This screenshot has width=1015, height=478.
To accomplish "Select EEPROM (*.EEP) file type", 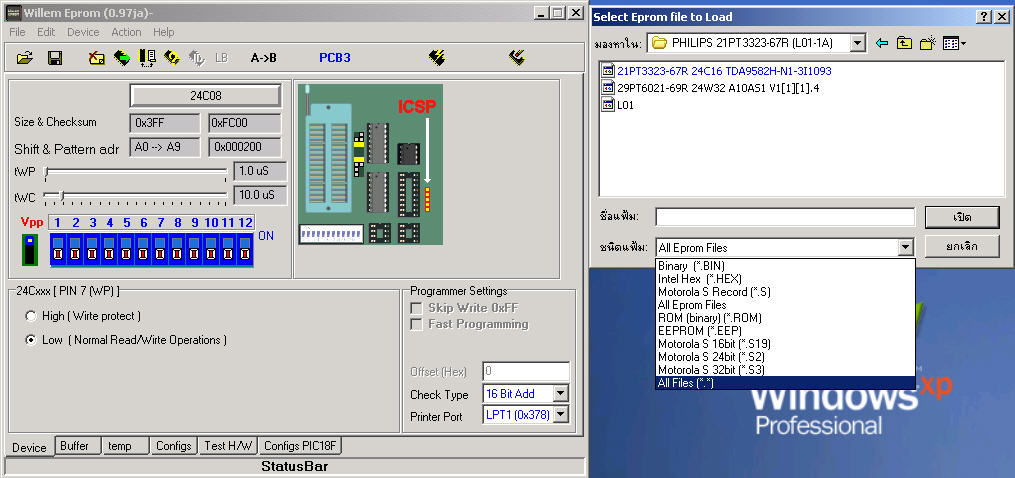I will click(x=785, y=330).
